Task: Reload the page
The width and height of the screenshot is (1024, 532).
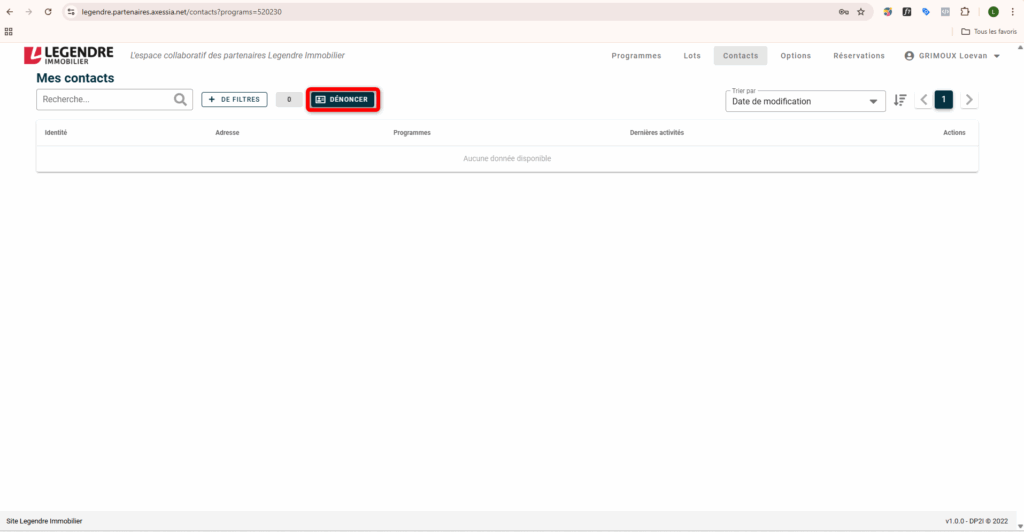Action: pos(47,11)
